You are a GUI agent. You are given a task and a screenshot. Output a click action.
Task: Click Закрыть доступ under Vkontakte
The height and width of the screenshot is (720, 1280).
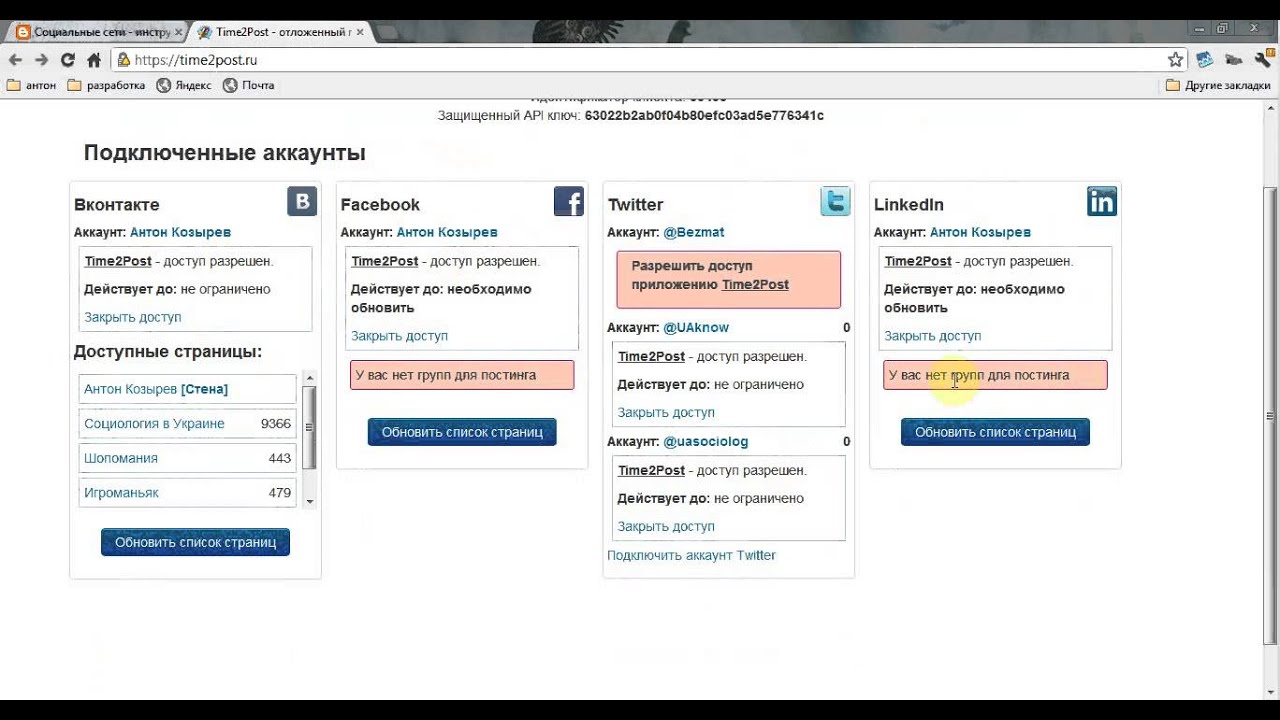(133, 317)
